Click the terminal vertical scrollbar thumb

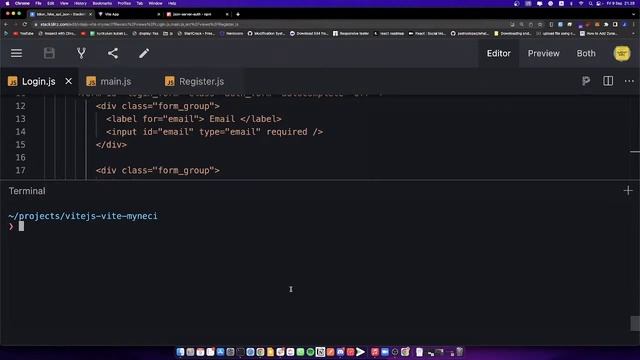coord(635,323)
